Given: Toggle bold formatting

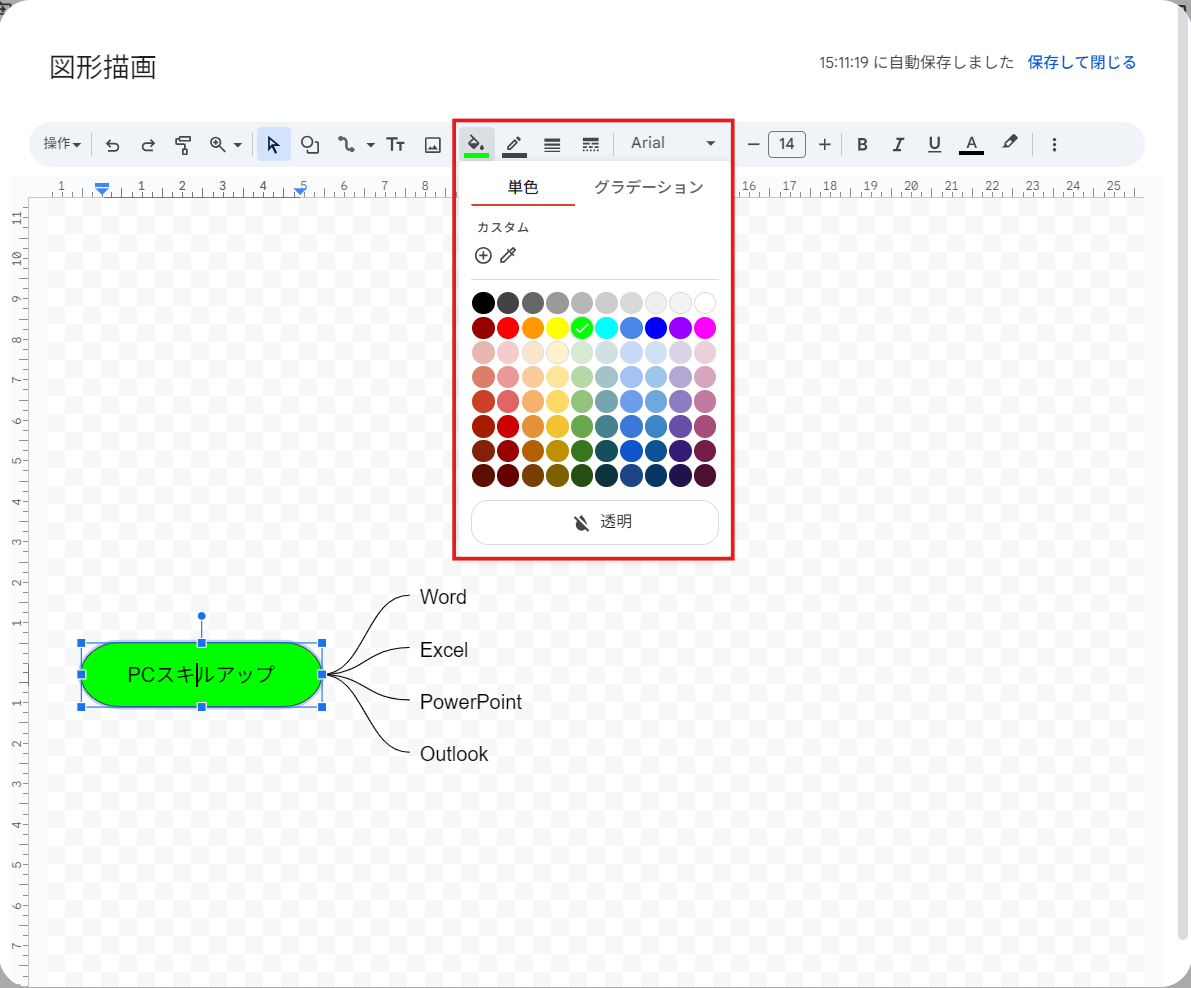Looking at the screenshot, I should pos(862,144).
